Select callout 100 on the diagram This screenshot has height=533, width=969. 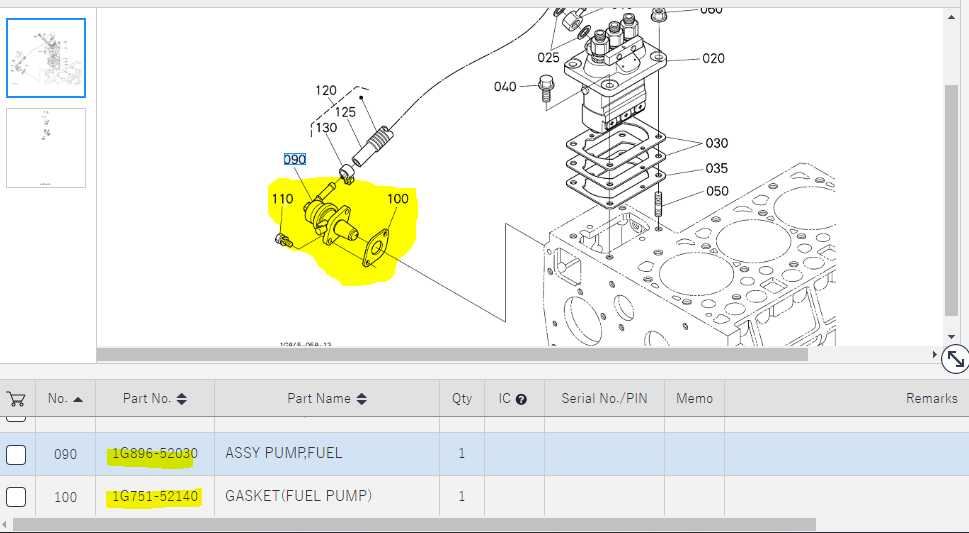click(x=398, y=199)
